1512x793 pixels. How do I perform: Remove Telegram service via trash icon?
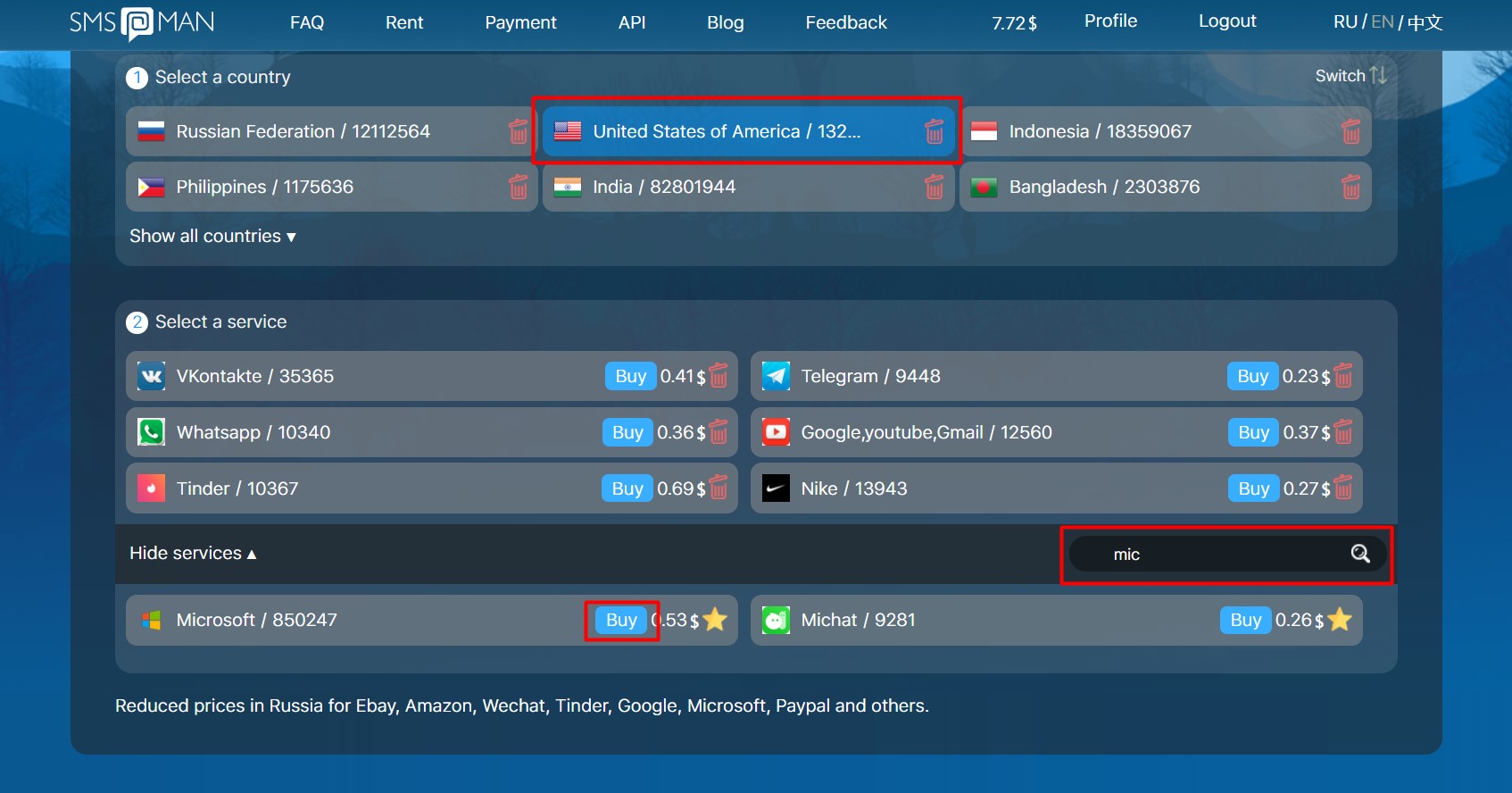coord(1343,376)
